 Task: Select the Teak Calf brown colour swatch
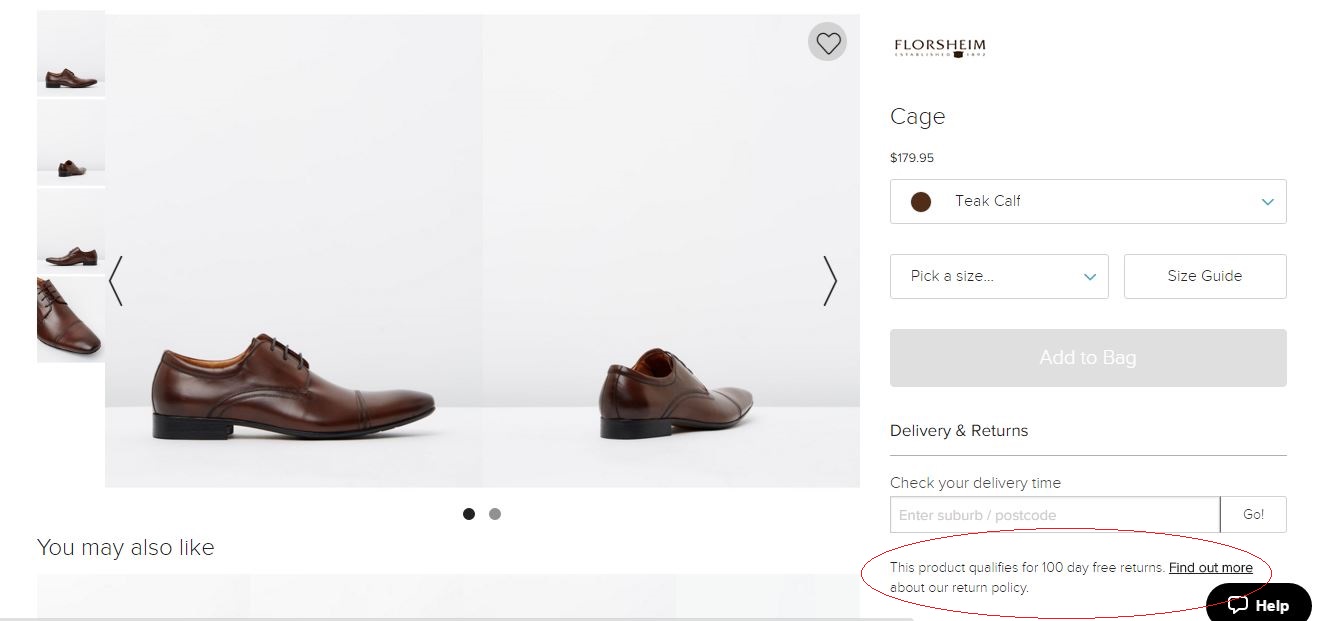pyautogui.click(x=921, y=202)
